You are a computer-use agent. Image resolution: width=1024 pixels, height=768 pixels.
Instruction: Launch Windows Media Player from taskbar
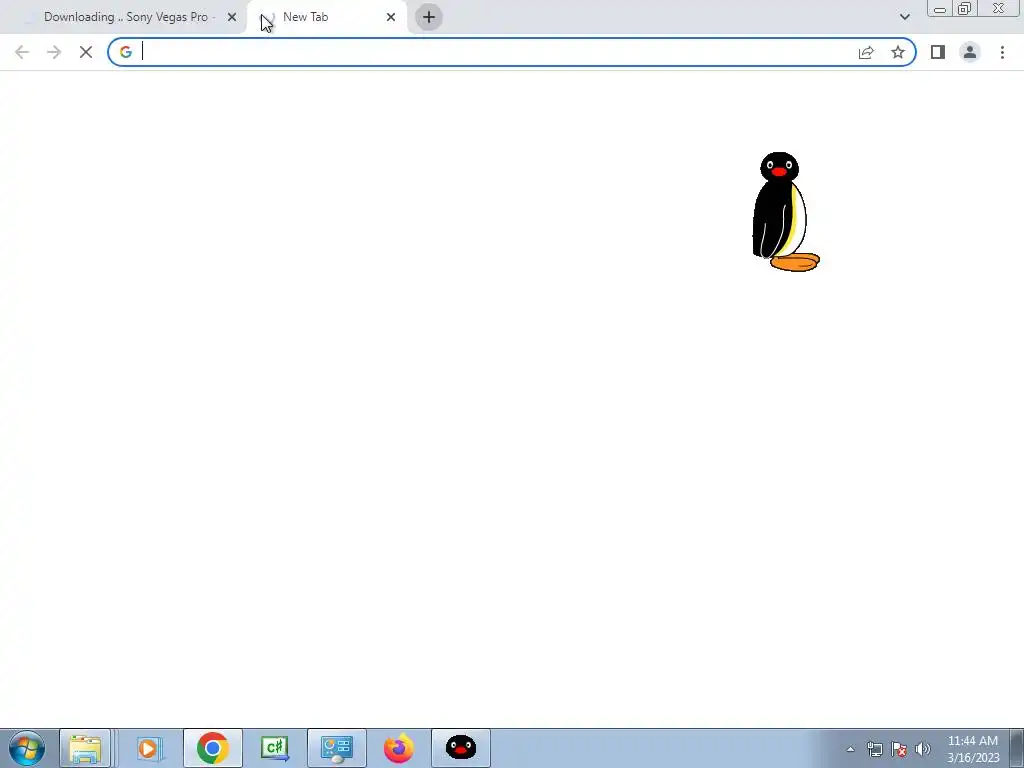148,748
